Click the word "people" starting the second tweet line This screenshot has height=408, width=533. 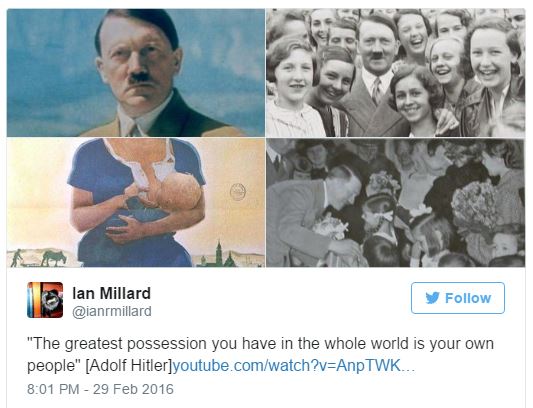click(x=51, y=367)
